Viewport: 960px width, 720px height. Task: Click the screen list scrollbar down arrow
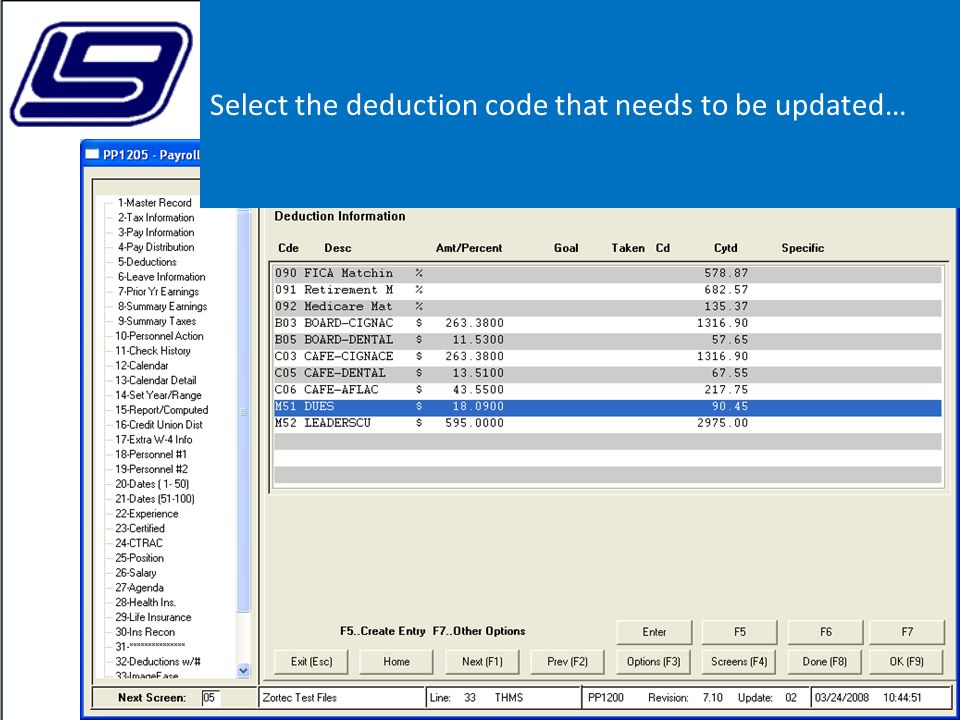(243, 670)
